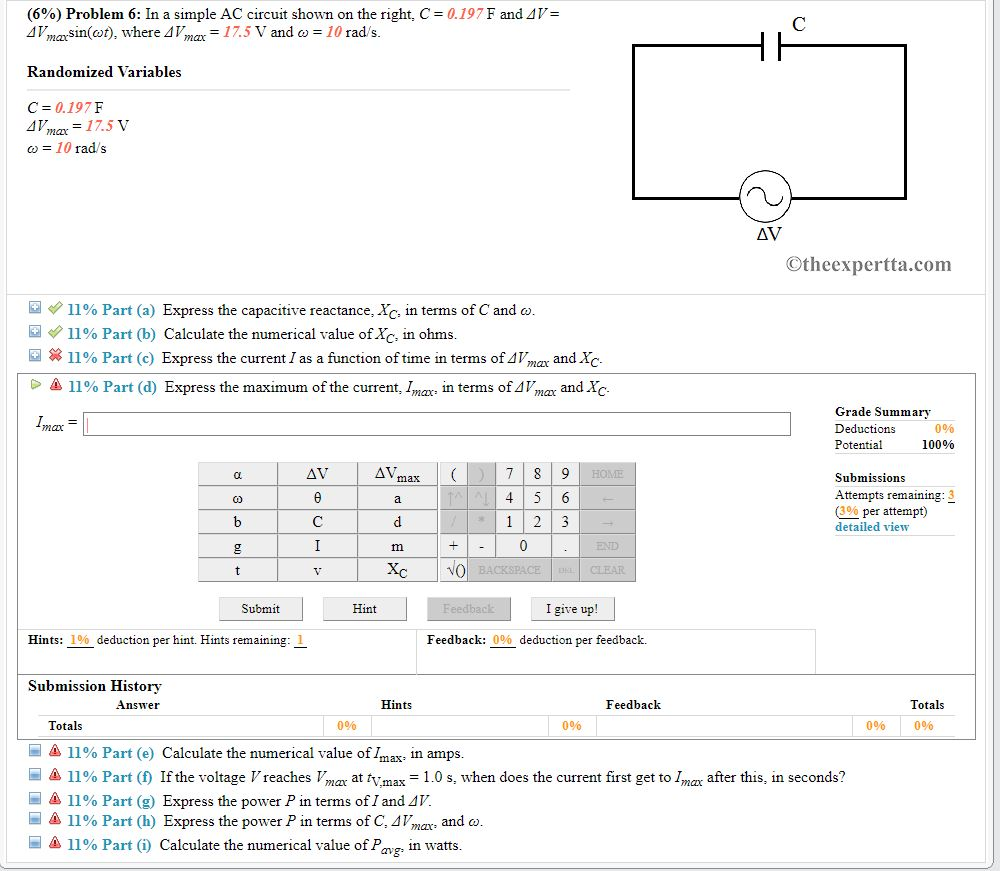The image size is (1000, 871).
Task: Insert the ω symbol from the palette
Action: tap(239, 497)
